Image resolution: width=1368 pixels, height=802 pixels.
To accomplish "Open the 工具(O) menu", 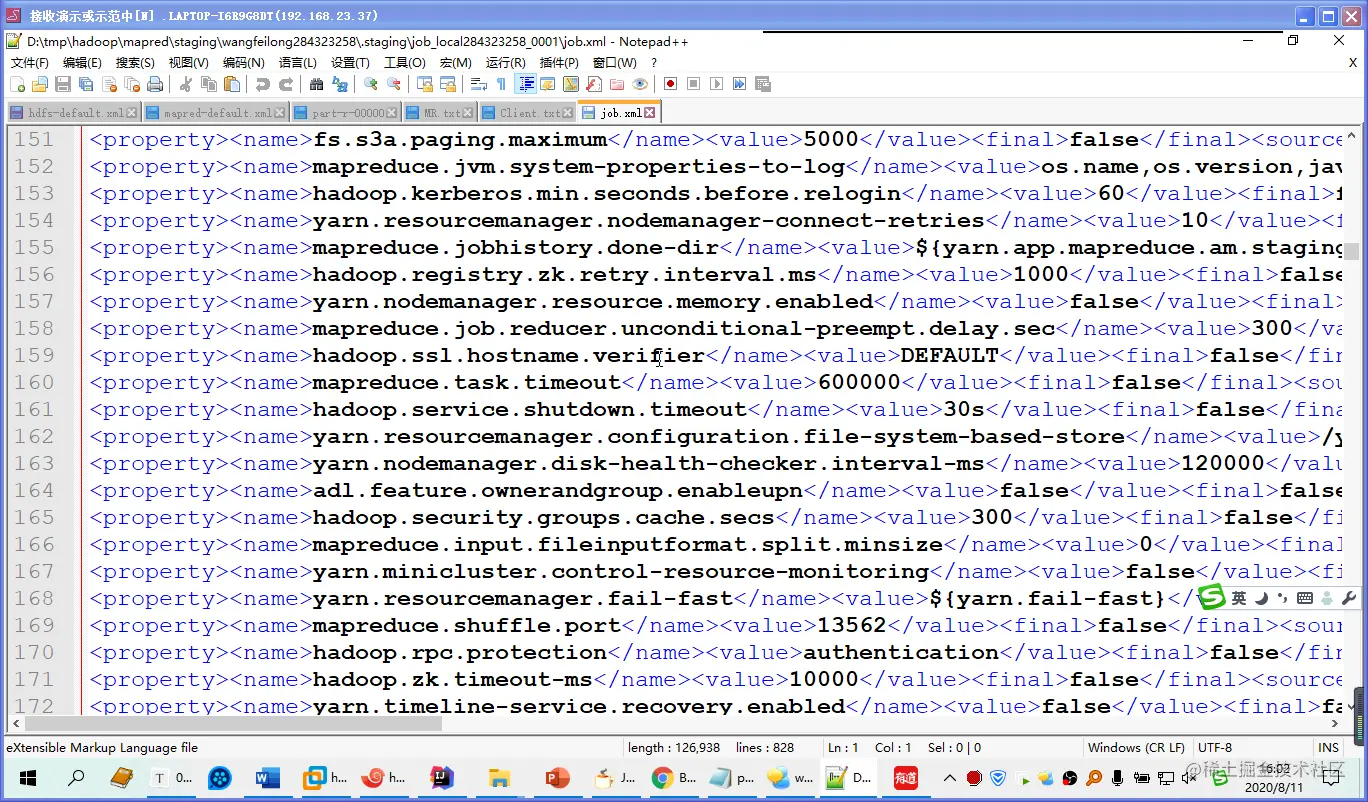I will (x=404, y=63).
